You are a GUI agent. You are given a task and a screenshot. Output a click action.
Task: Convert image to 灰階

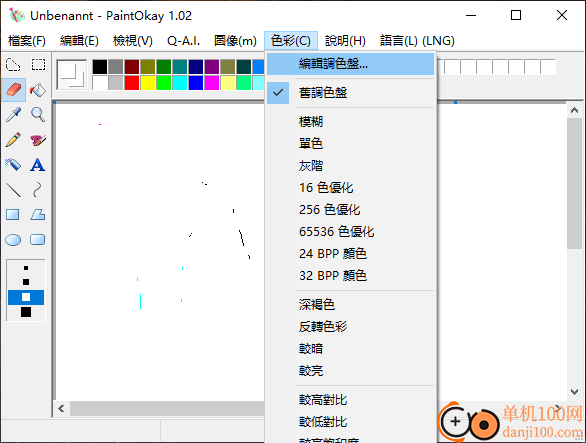[351, 166]
